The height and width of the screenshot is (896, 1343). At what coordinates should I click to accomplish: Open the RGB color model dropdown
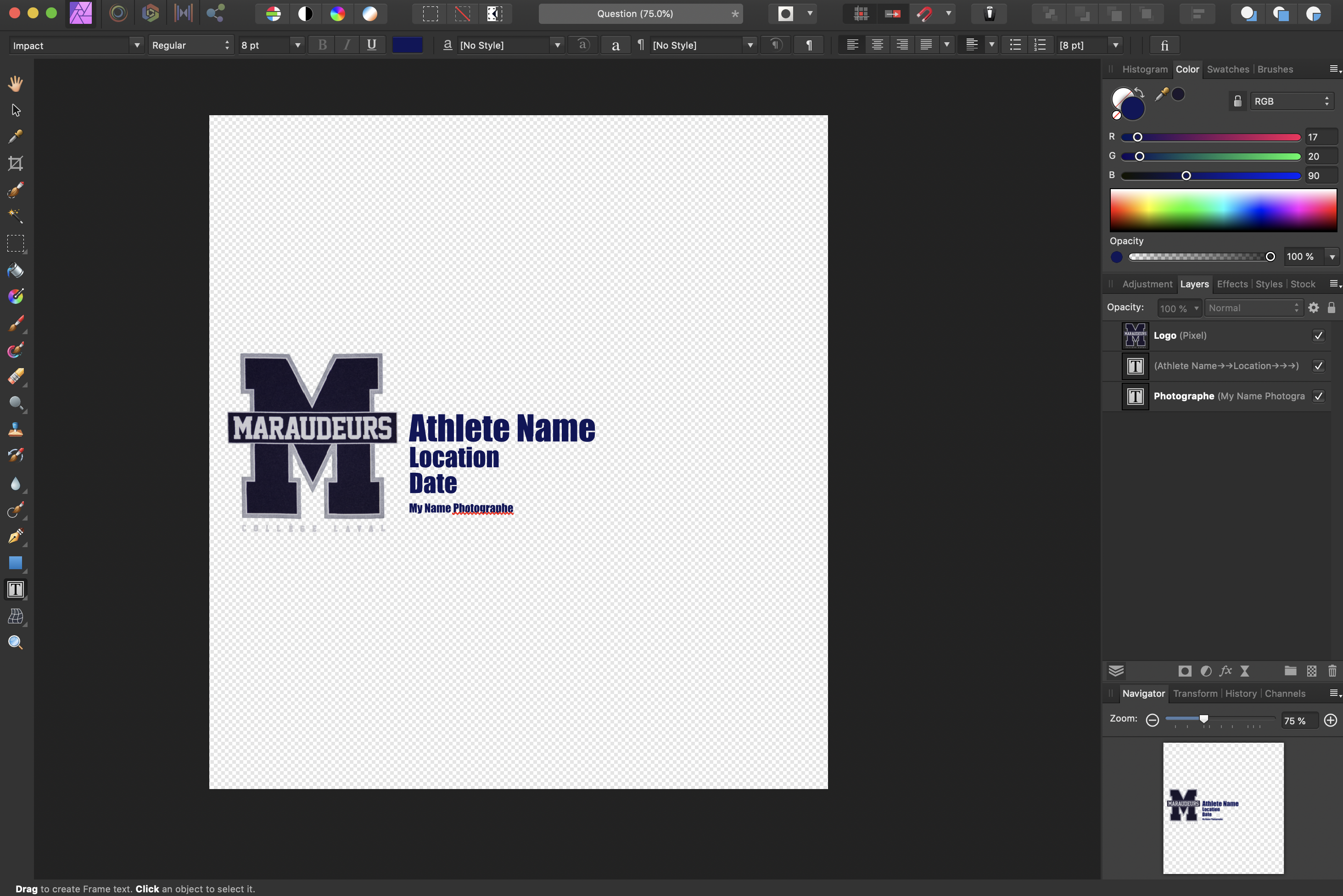pyautogui.click(x=1292, y=101)
